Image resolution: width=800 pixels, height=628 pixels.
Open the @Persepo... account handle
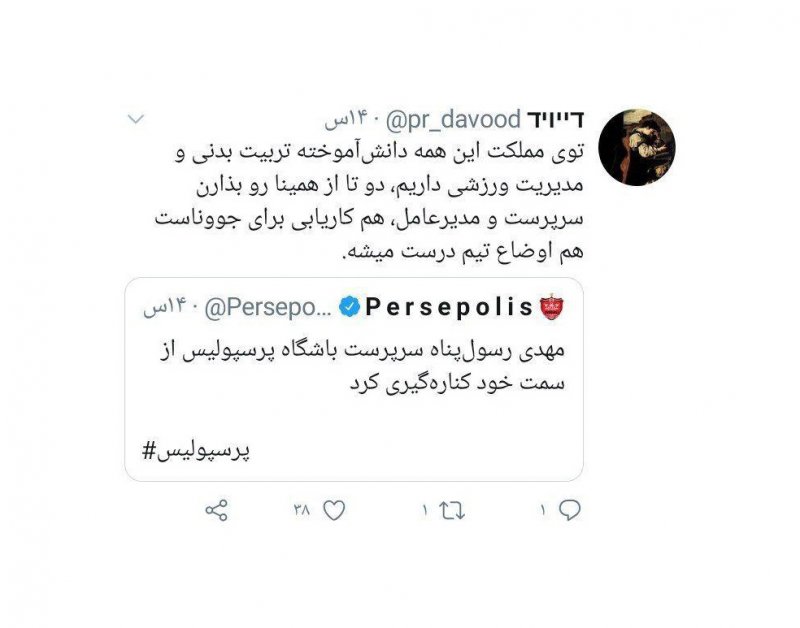click(268, 307)
